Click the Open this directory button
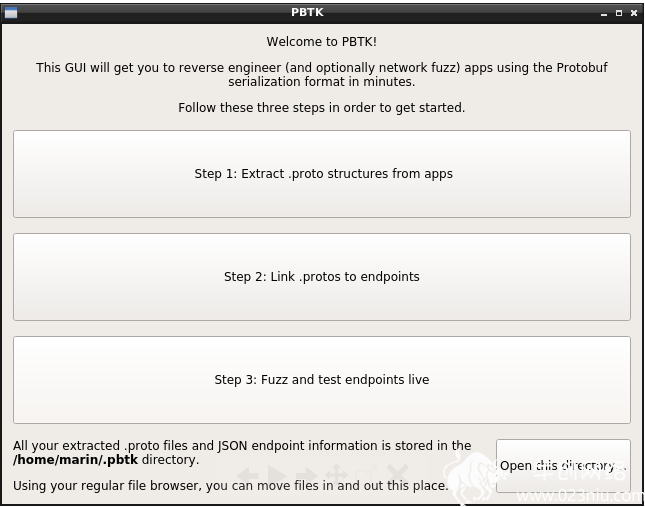 click(563, 465)
